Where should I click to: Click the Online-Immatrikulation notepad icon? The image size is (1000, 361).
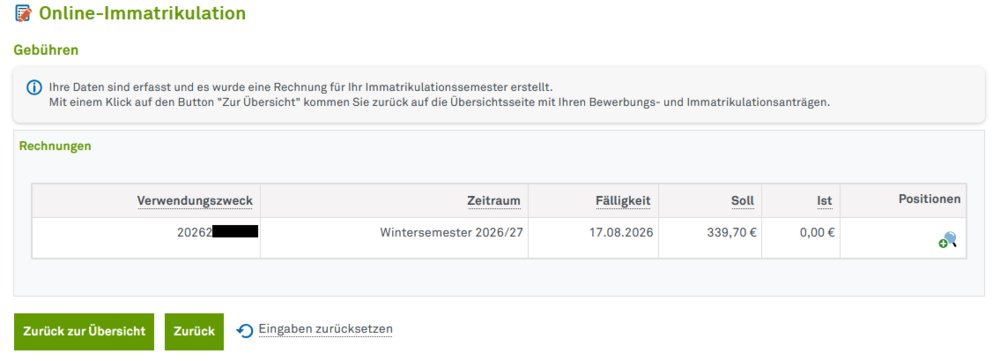[x=23, y=13]
